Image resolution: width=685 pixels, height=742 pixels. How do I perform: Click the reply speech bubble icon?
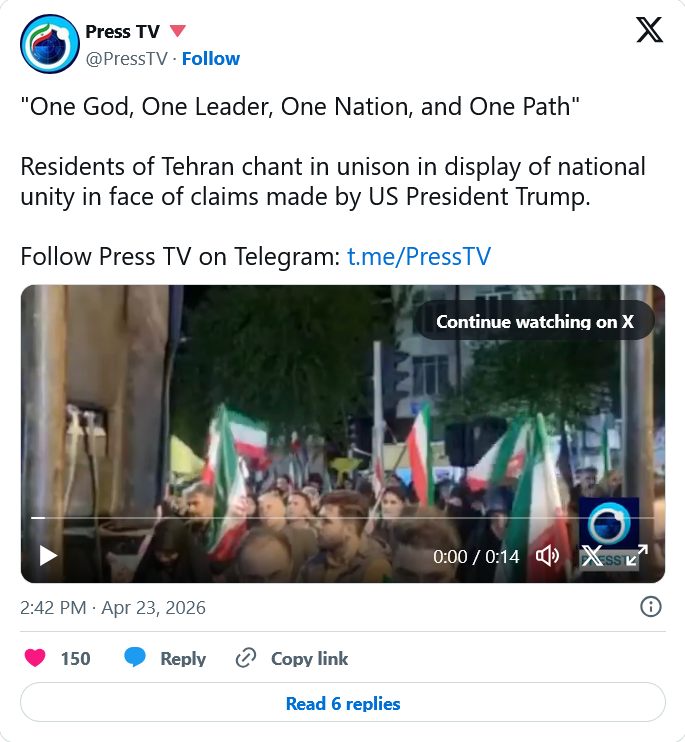click(135, 658)
